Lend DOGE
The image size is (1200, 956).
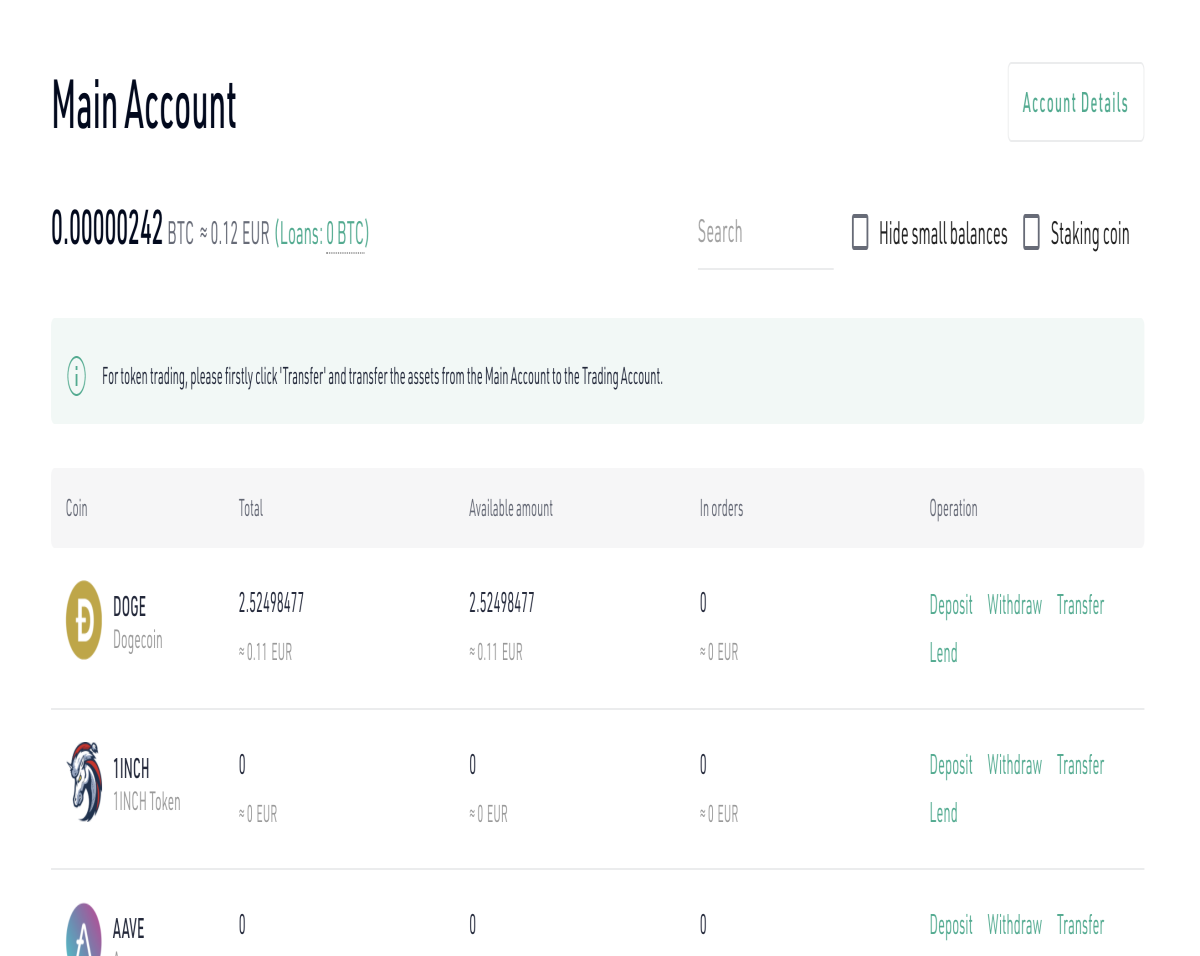click(943, 653)
